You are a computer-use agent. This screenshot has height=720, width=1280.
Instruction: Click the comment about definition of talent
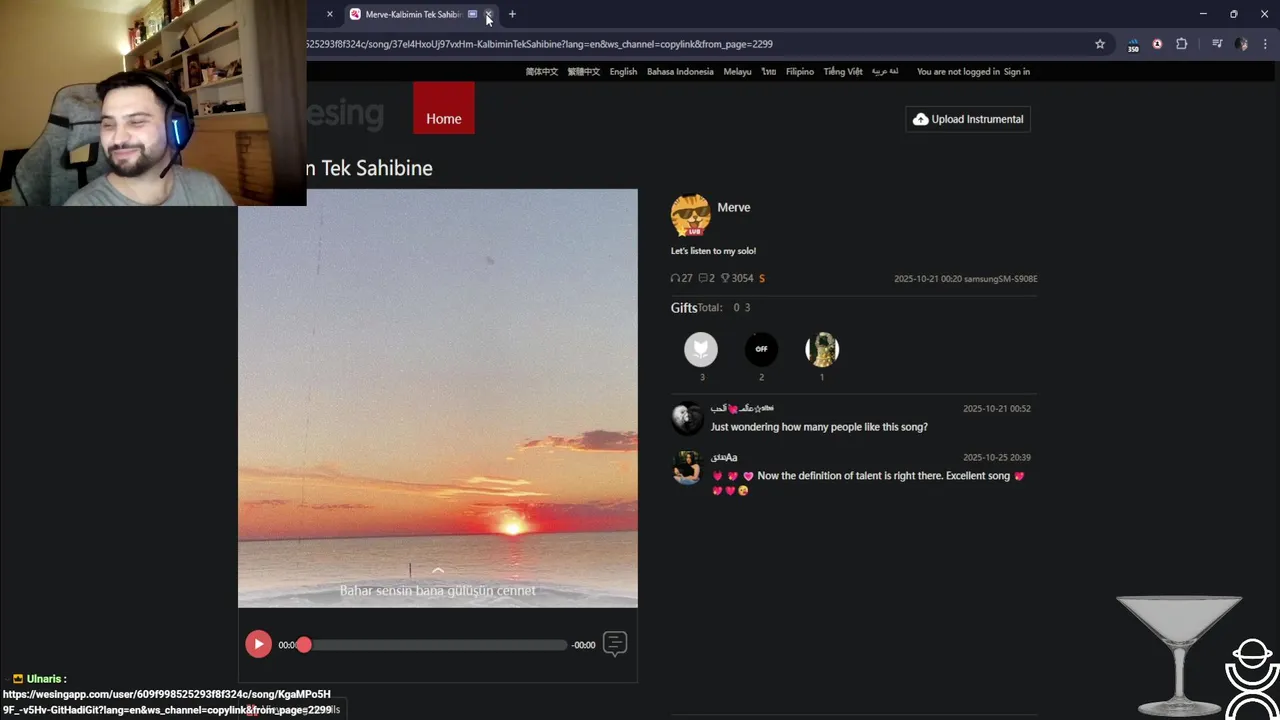(868, 483)
